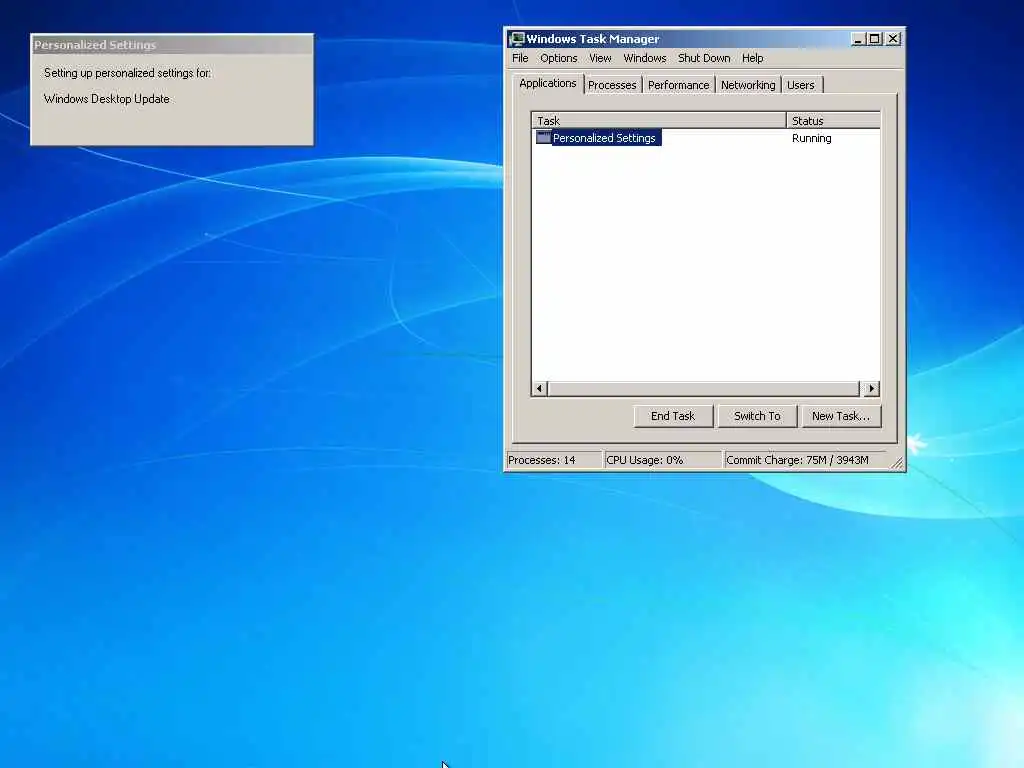Click the Running status cell
This screenshot has width=1024, height=768.
[x=811, y=138]
